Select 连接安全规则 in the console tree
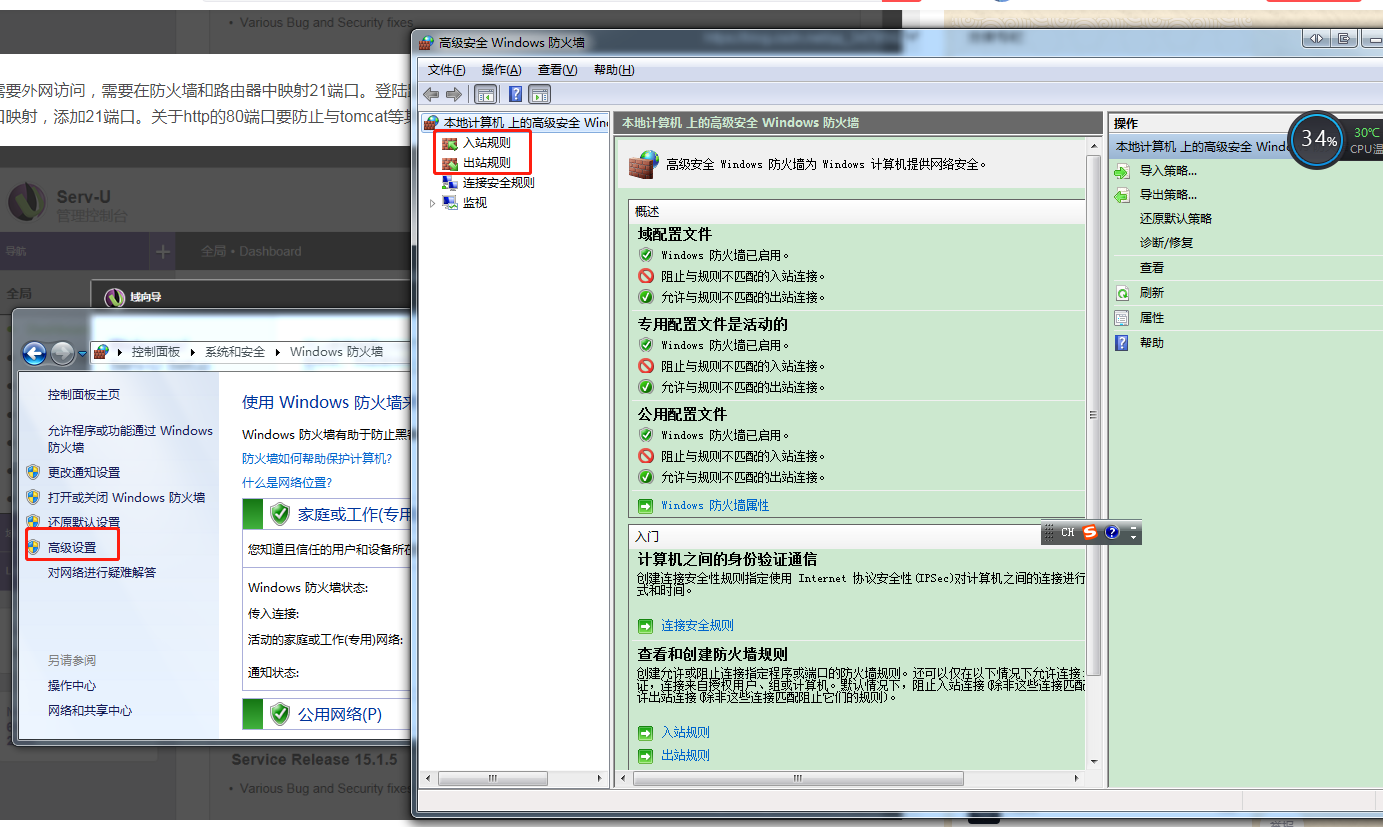The image size is (1383, 827). click(x=498, y=183)
